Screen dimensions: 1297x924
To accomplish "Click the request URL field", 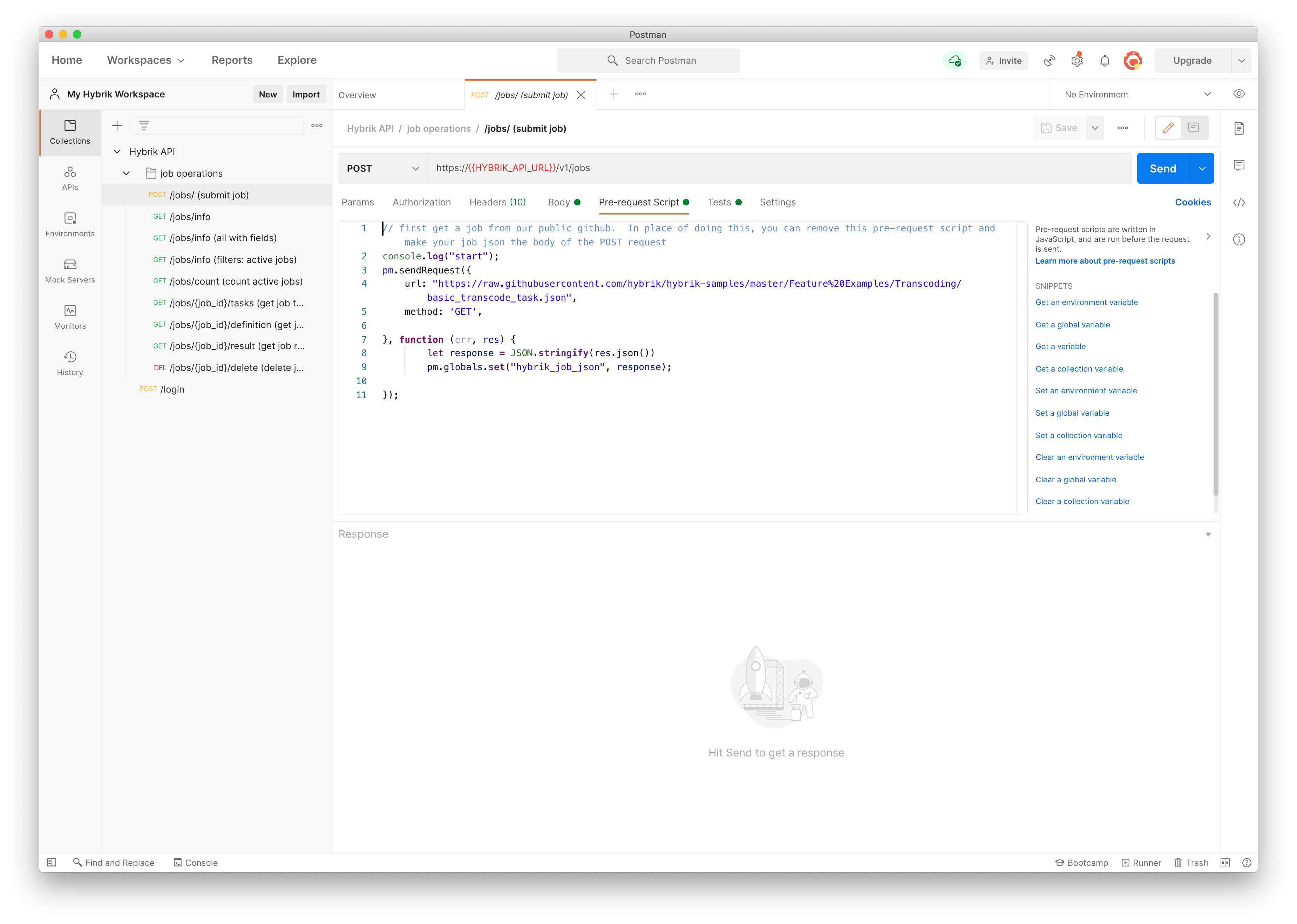I will pos(779,168).
